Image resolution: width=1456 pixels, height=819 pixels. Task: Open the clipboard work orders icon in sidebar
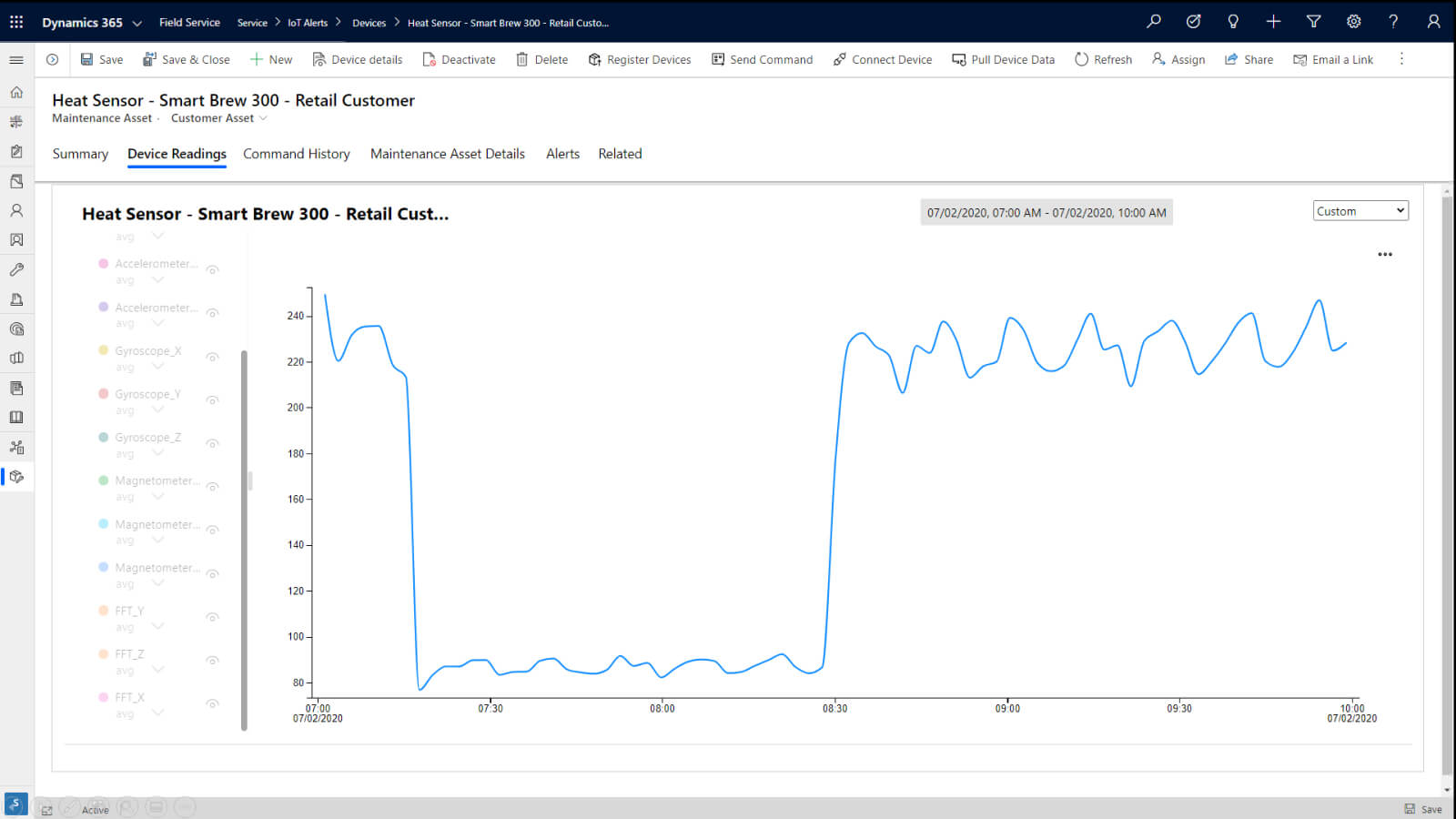(16, 152)
